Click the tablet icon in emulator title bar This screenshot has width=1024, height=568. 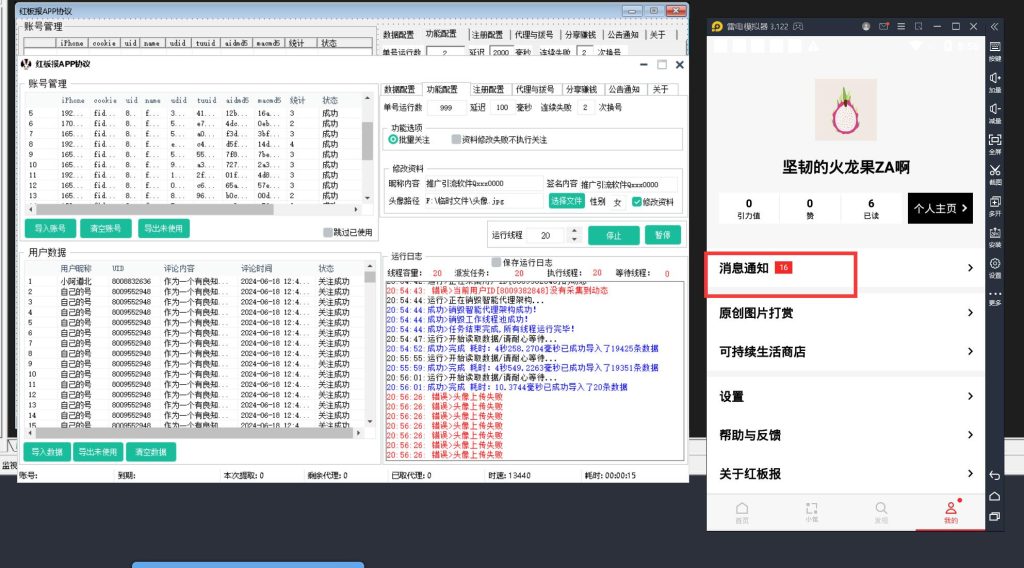[919, 27]
